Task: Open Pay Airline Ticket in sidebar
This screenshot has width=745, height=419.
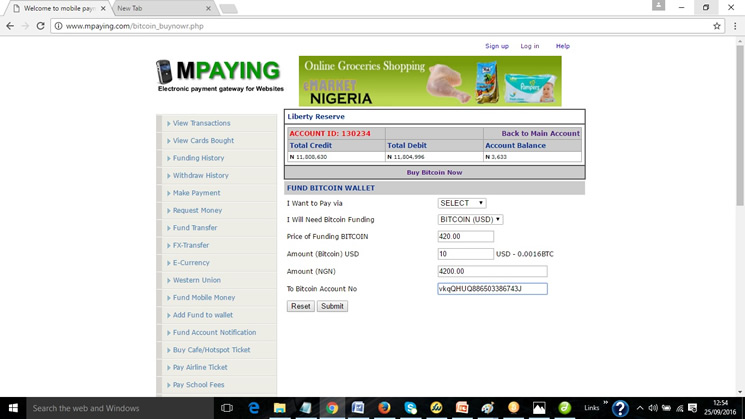Action: pyautogui.click(x=200, y=367)
